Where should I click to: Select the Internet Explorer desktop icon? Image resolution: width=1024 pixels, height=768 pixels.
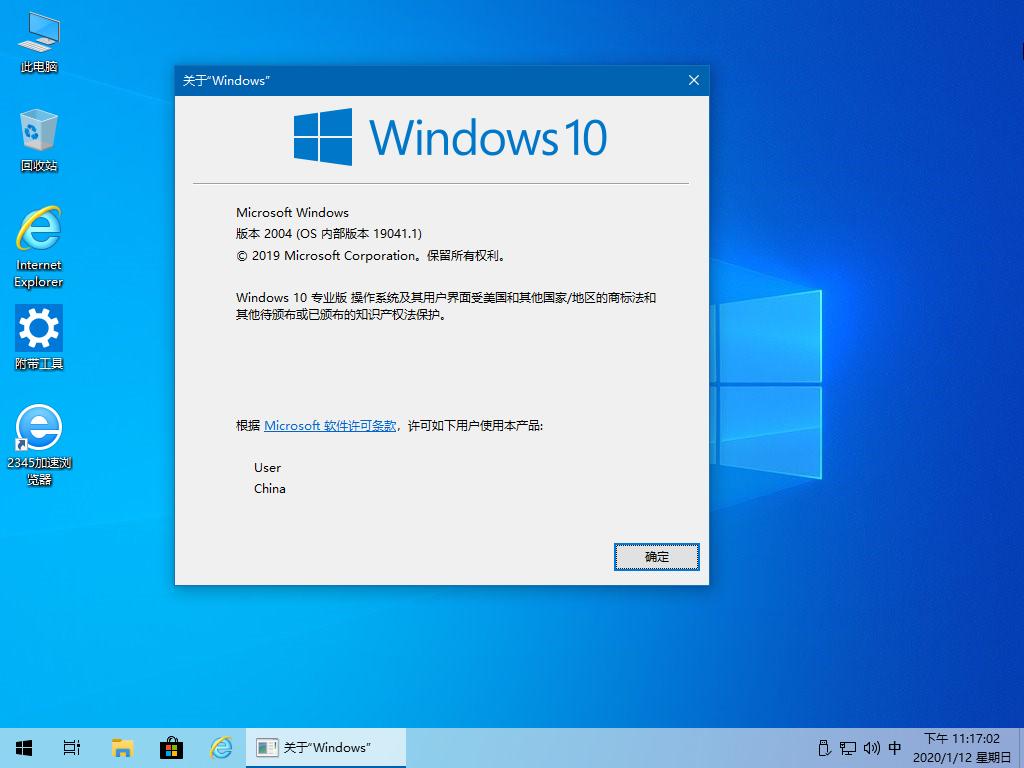tap(39, 247)
